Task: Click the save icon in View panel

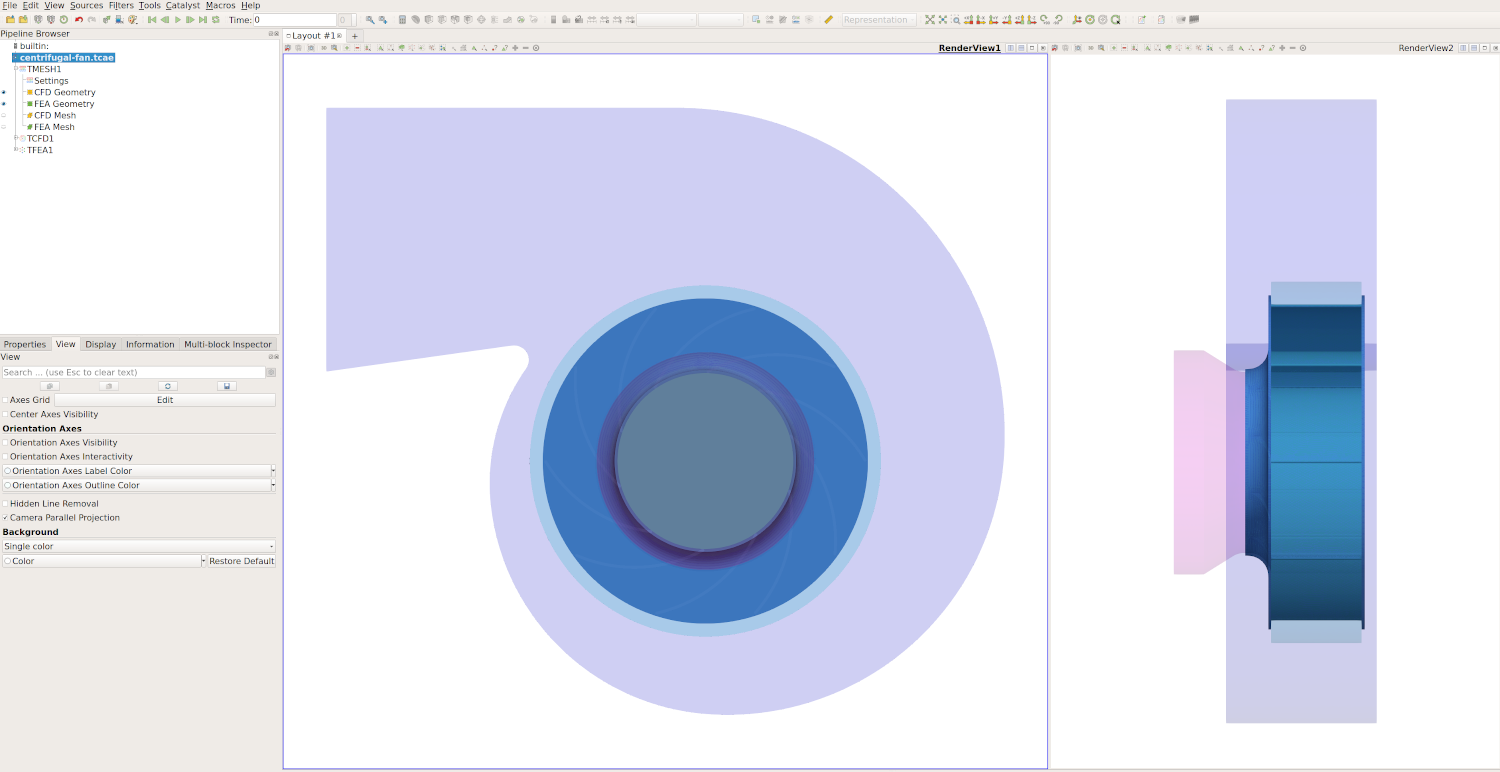Action: pyautogui.click(x=227, y=386)
